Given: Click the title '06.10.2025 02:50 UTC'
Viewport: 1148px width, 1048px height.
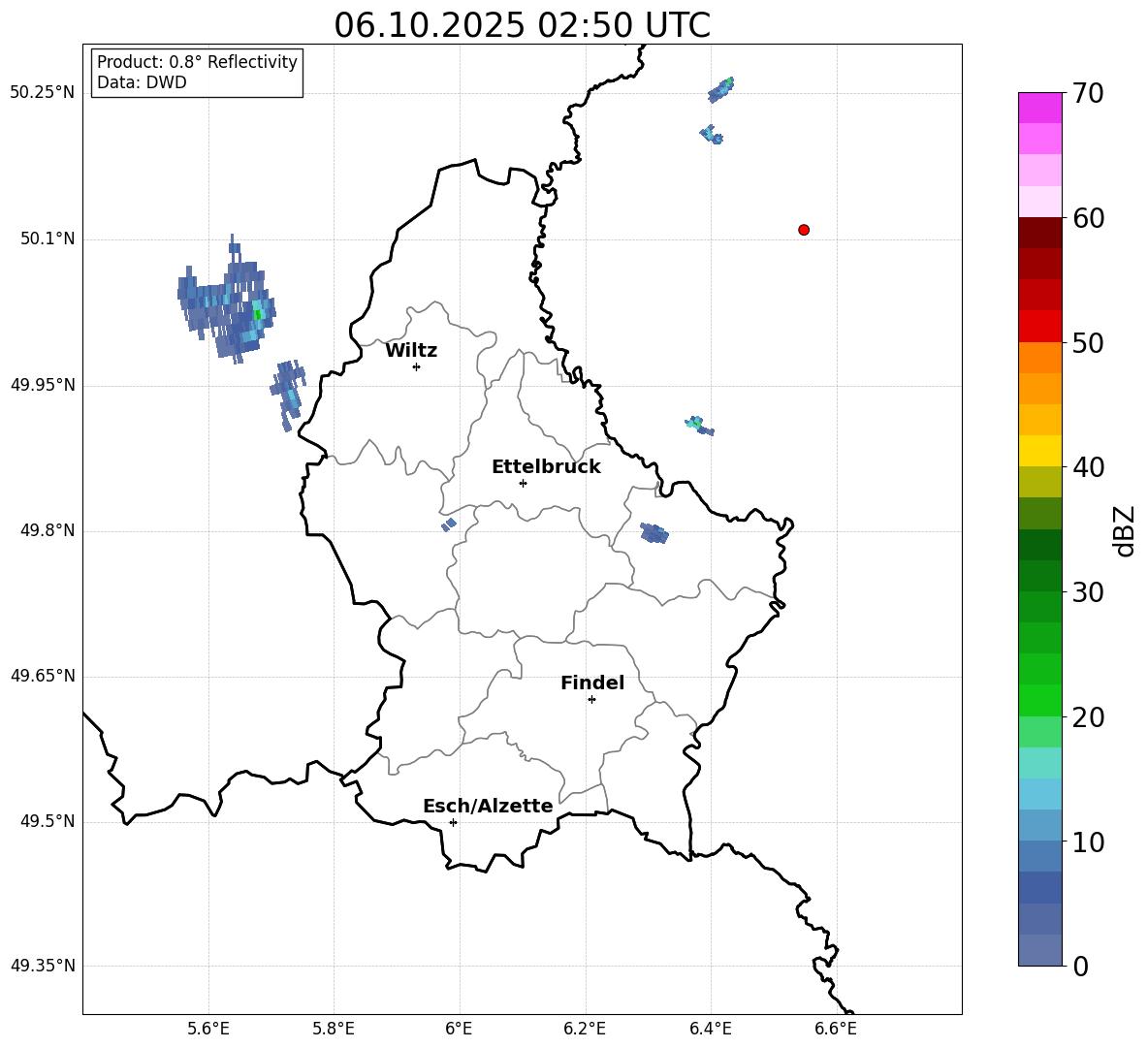Looking at the screenshot, I should [x=522, y=25].
